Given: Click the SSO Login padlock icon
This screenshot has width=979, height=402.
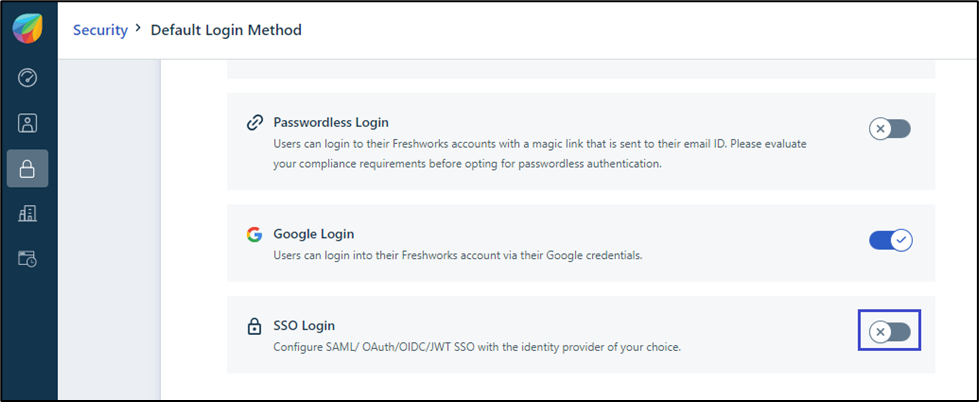Looking at the screenshot, I should click(x=254, y=327).
